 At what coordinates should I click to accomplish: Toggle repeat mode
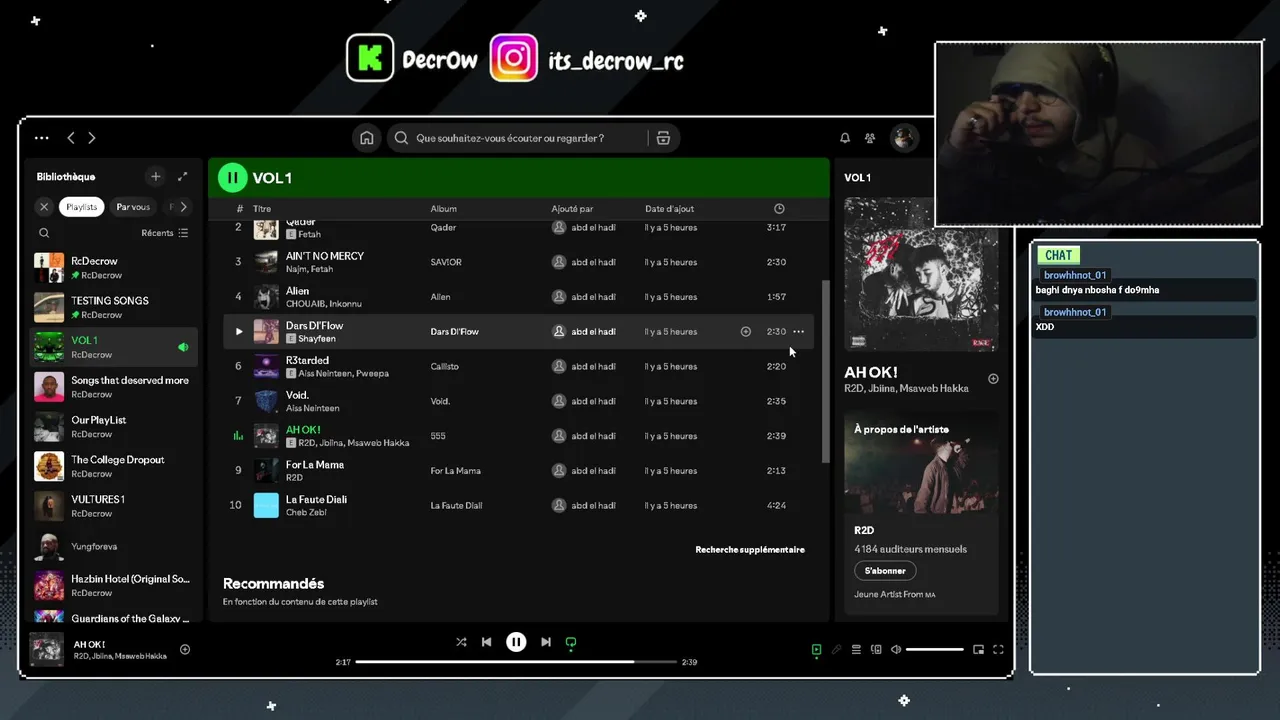(571, 642)
